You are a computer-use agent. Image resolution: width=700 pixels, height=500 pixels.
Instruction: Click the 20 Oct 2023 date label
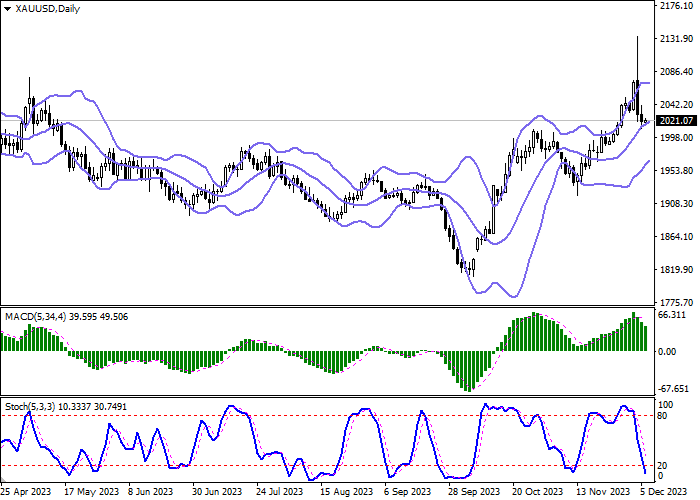pos(538,492)
